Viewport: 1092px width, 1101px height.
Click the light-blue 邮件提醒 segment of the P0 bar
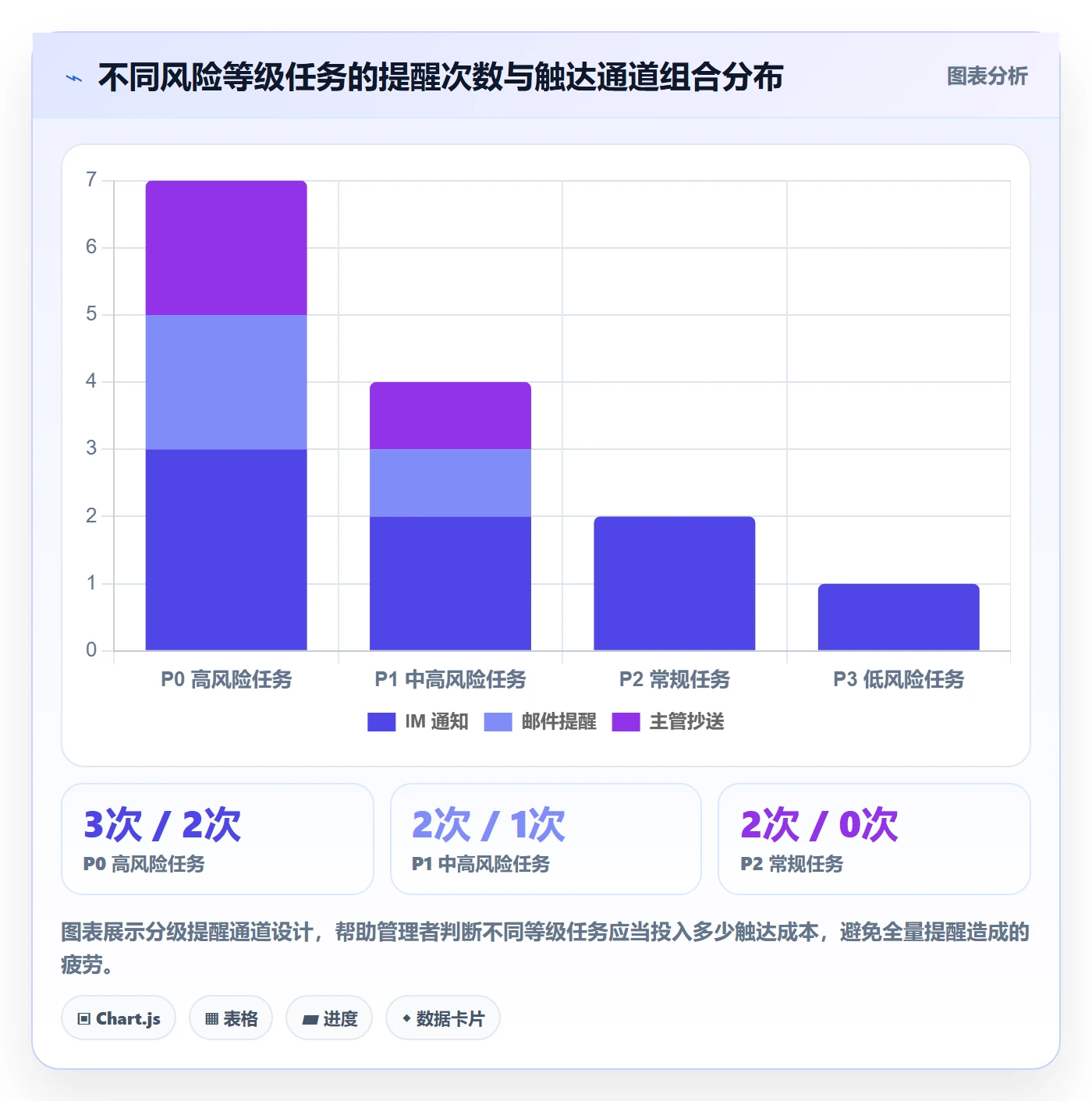226,382
